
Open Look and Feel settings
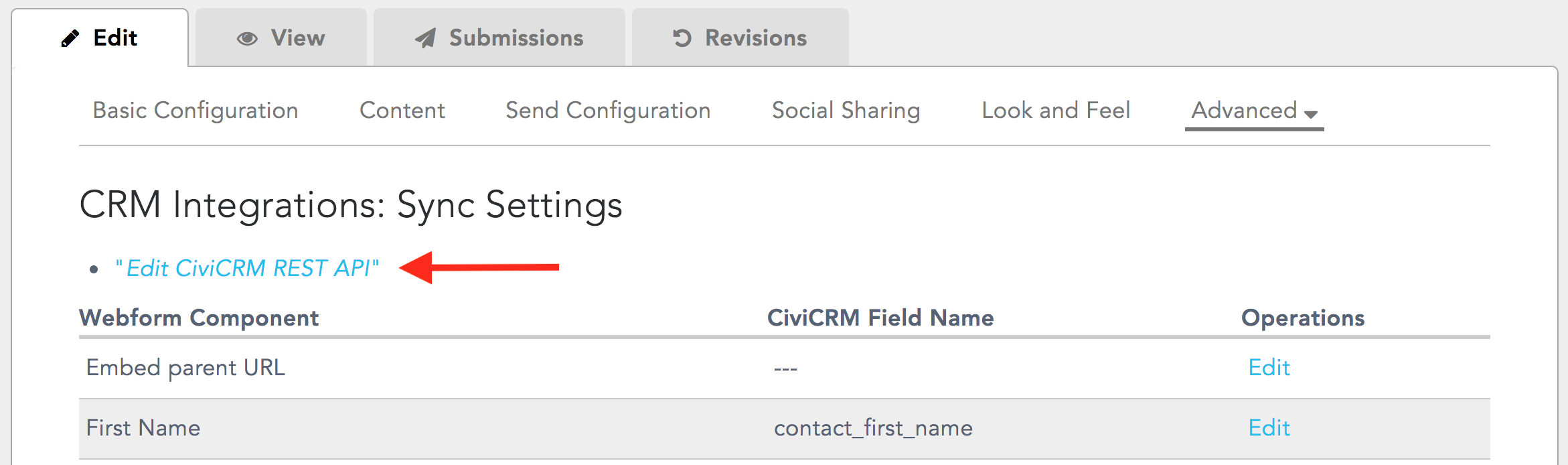[1056, 111]
